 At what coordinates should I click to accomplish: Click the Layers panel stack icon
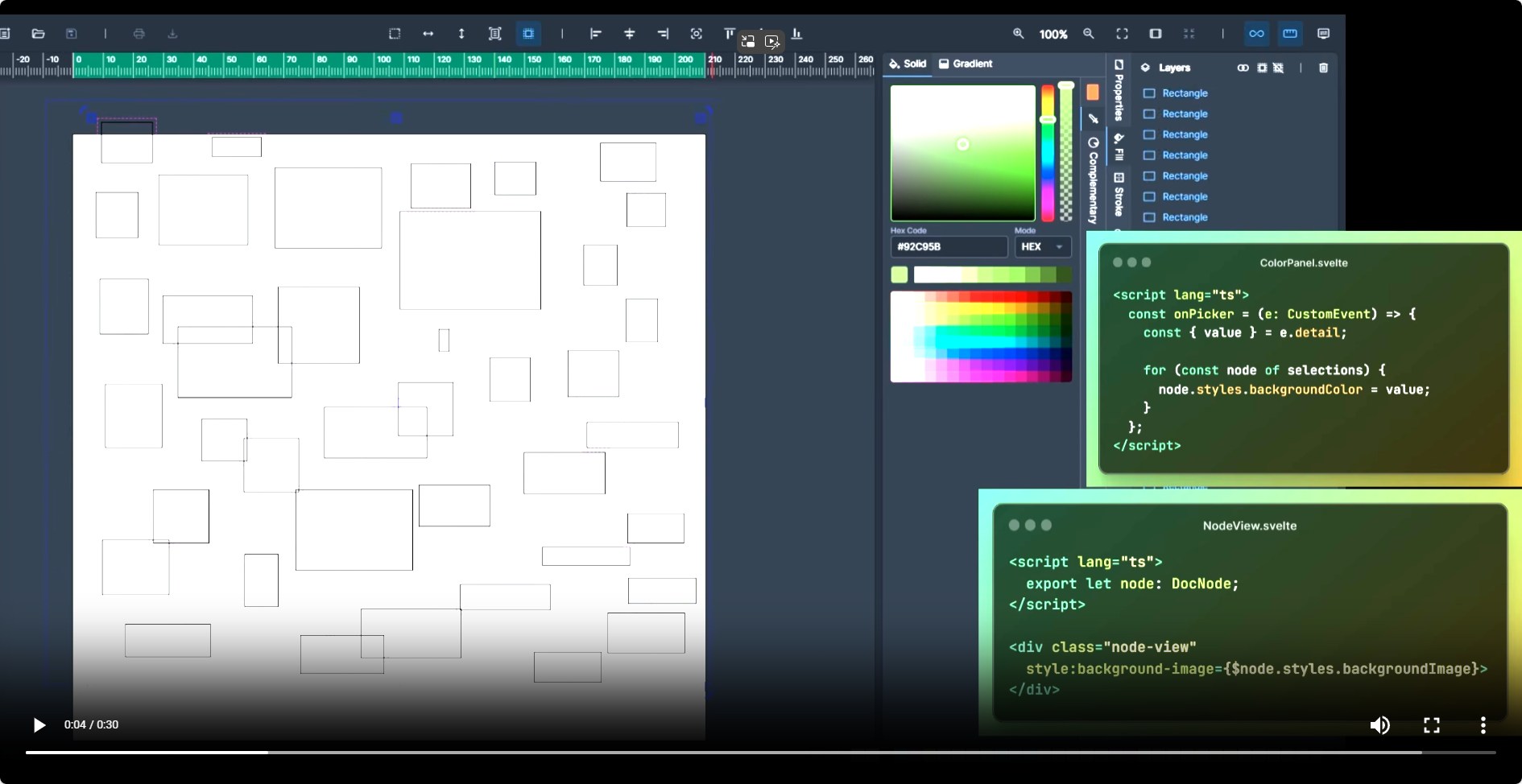(1145, 68)
